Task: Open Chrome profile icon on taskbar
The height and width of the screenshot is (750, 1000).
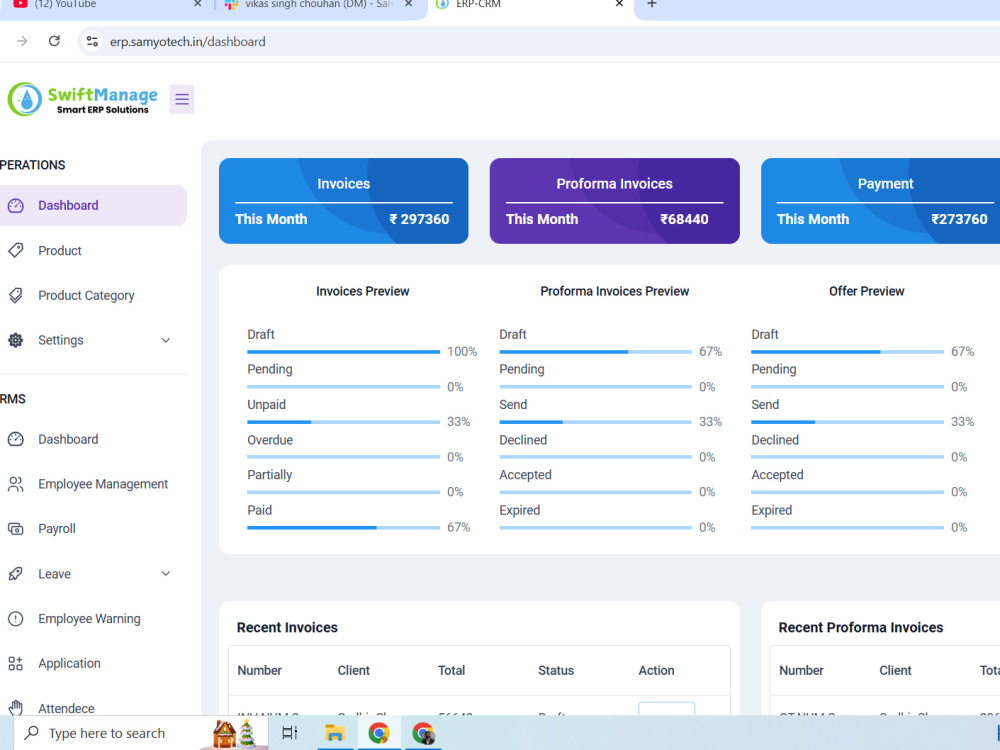Action: click(x=423, y=733)
